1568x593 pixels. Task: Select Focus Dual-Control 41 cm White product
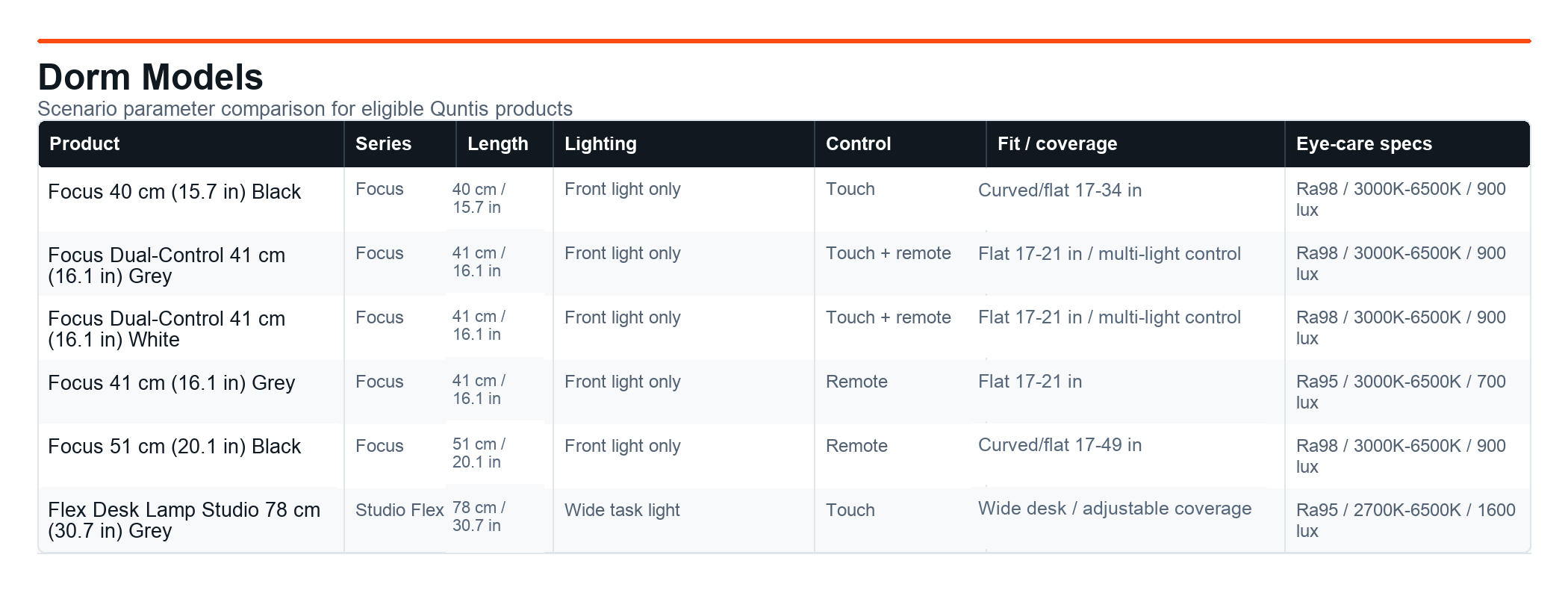click(x=167, y=329)
